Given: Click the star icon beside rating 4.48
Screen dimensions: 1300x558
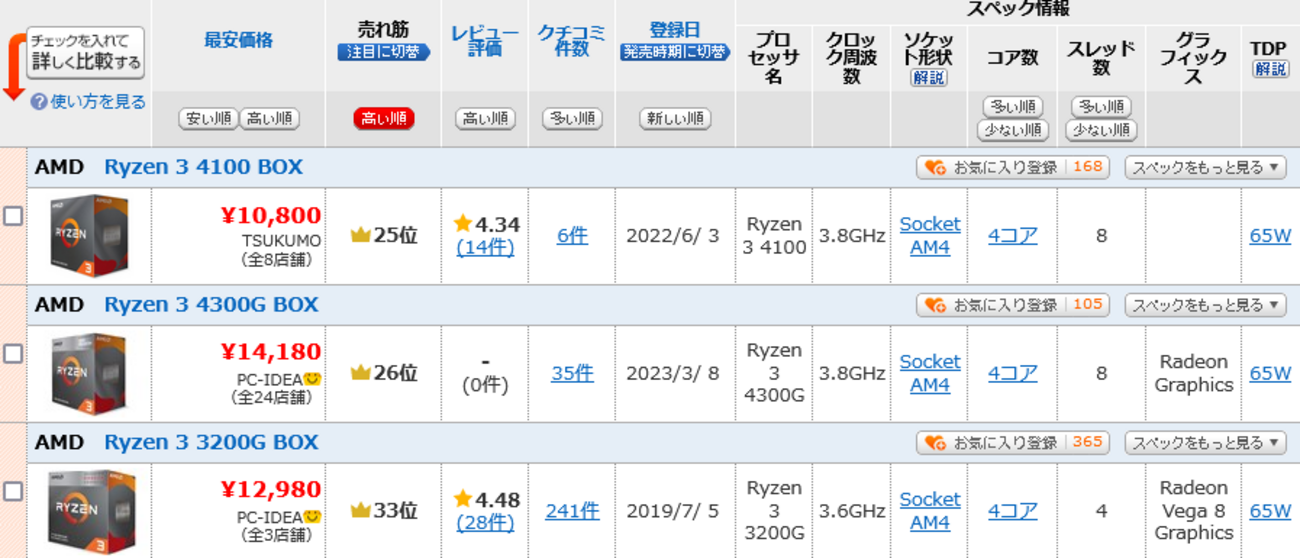Looking at the screenshot, I should [x=462, y=499].
